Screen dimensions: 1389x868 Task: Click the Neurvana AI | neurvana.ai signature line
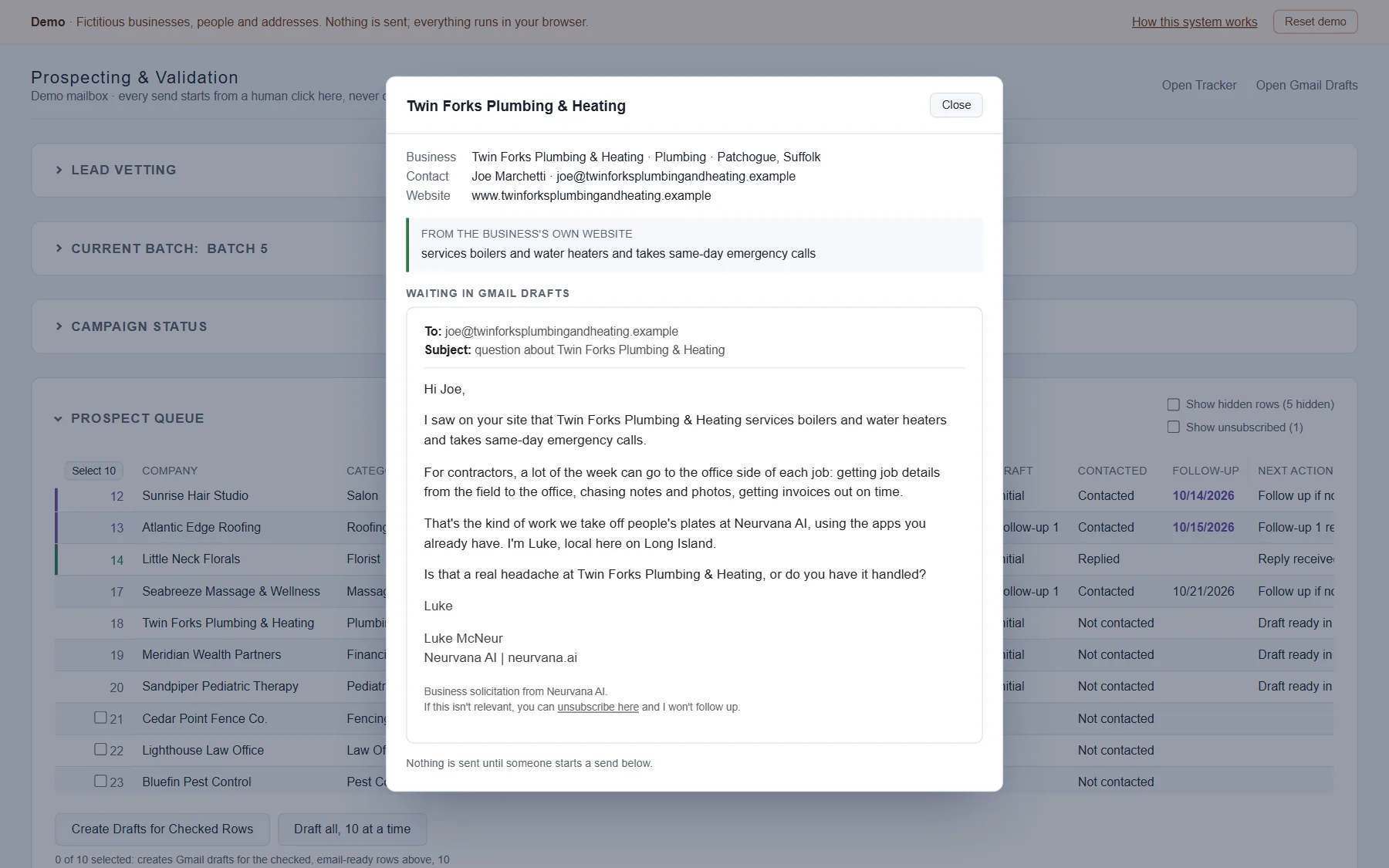(500, 657)
